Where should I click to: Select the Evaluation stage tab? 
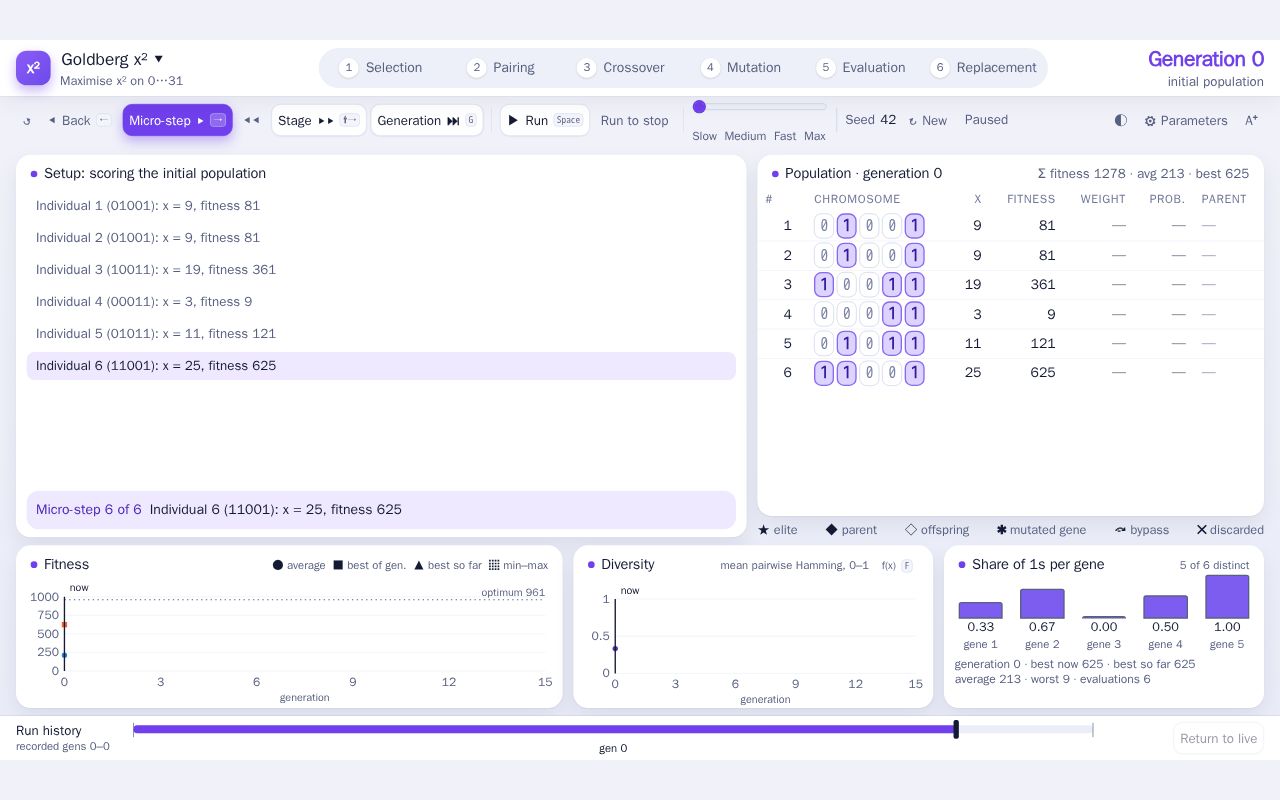[861, 68]
